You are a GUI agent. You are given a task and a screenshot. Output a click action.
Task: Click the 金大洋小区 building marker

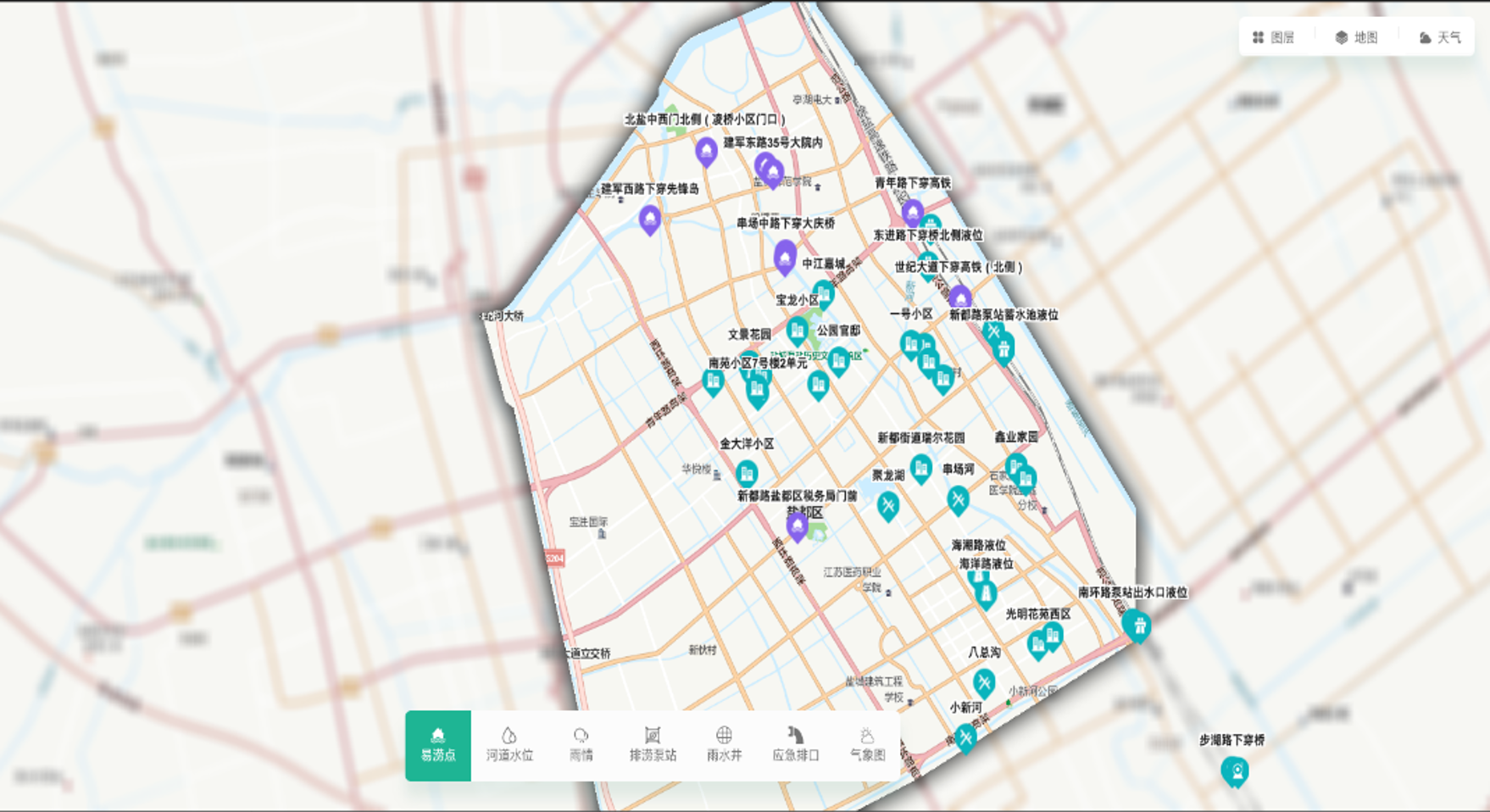[x=746, y=472]
